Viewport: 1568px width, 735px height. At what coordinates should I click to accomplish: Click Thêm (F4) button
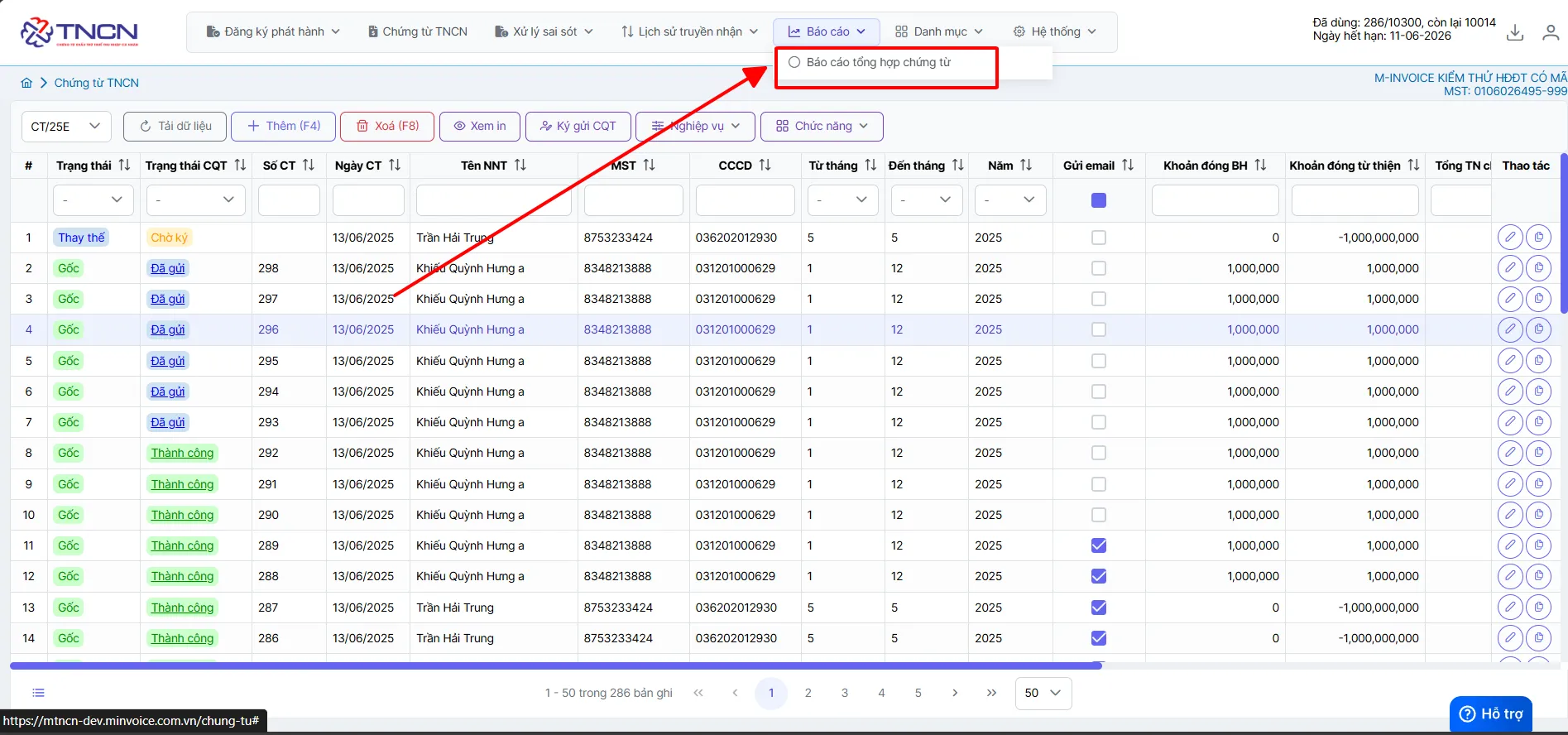283,127
